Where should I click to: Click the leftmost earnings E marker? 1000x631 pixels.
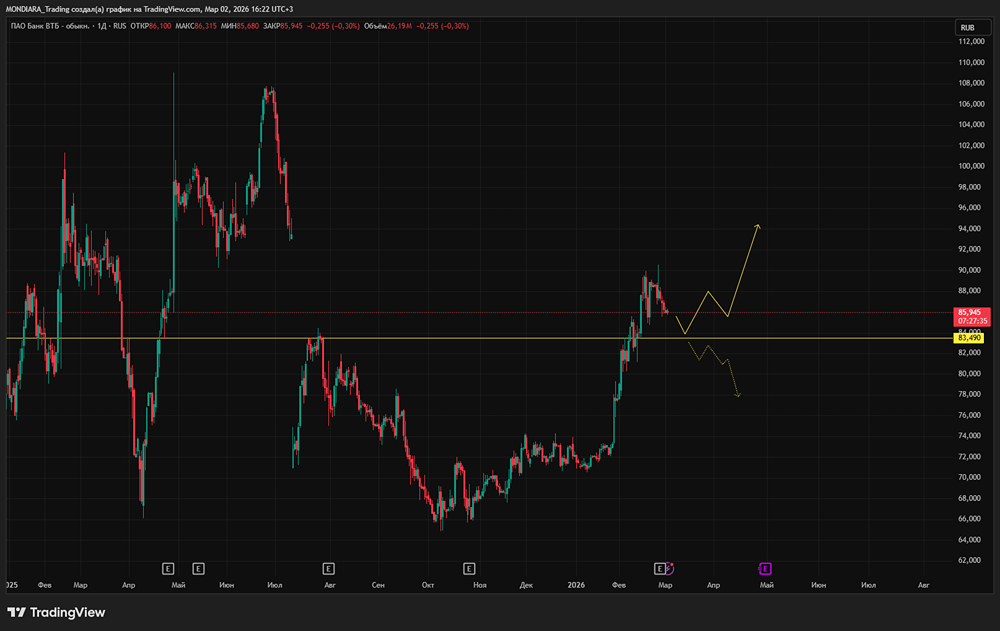[168, 568]
